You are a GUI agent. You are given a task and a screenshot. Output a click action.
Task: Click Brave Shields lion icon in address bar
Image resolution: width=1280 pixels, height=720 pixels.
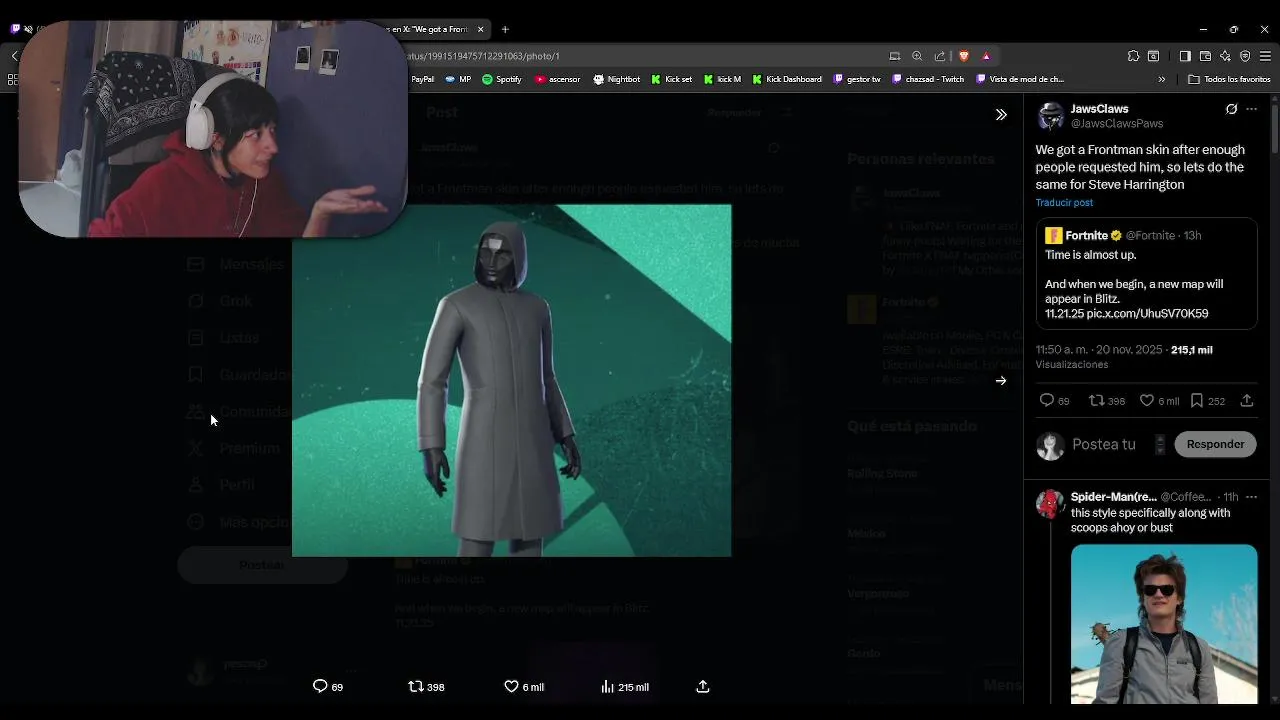(x=964, y=56)
